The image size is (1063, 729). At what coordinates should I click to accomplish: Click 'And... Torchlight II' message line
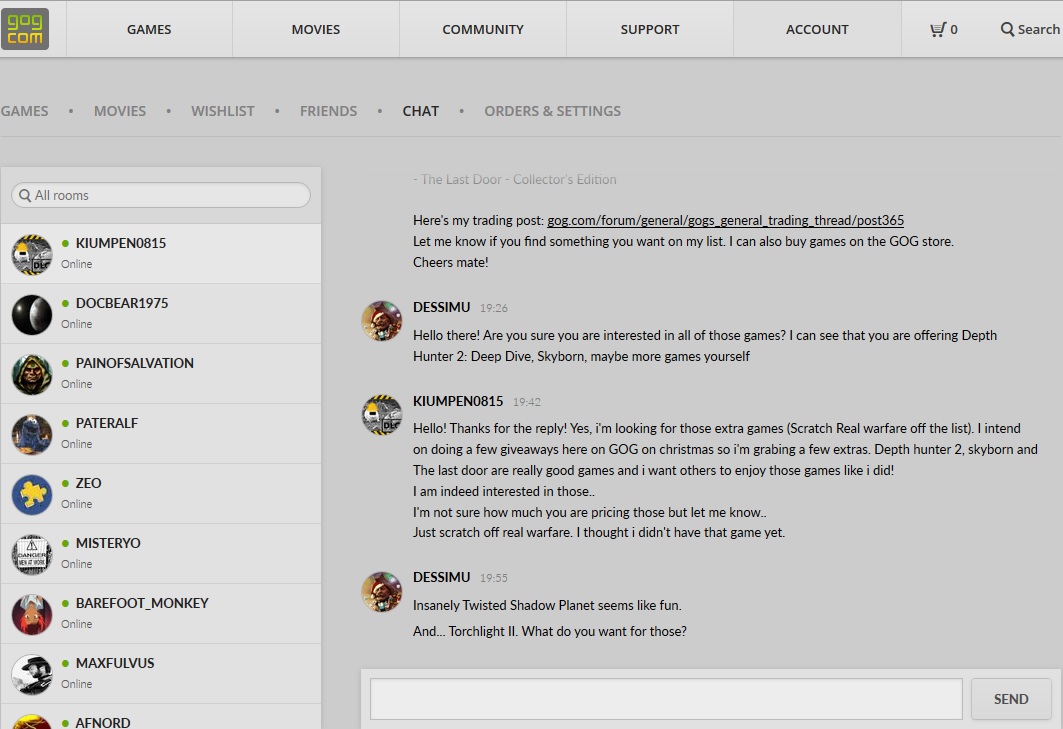tap(550, 631)
